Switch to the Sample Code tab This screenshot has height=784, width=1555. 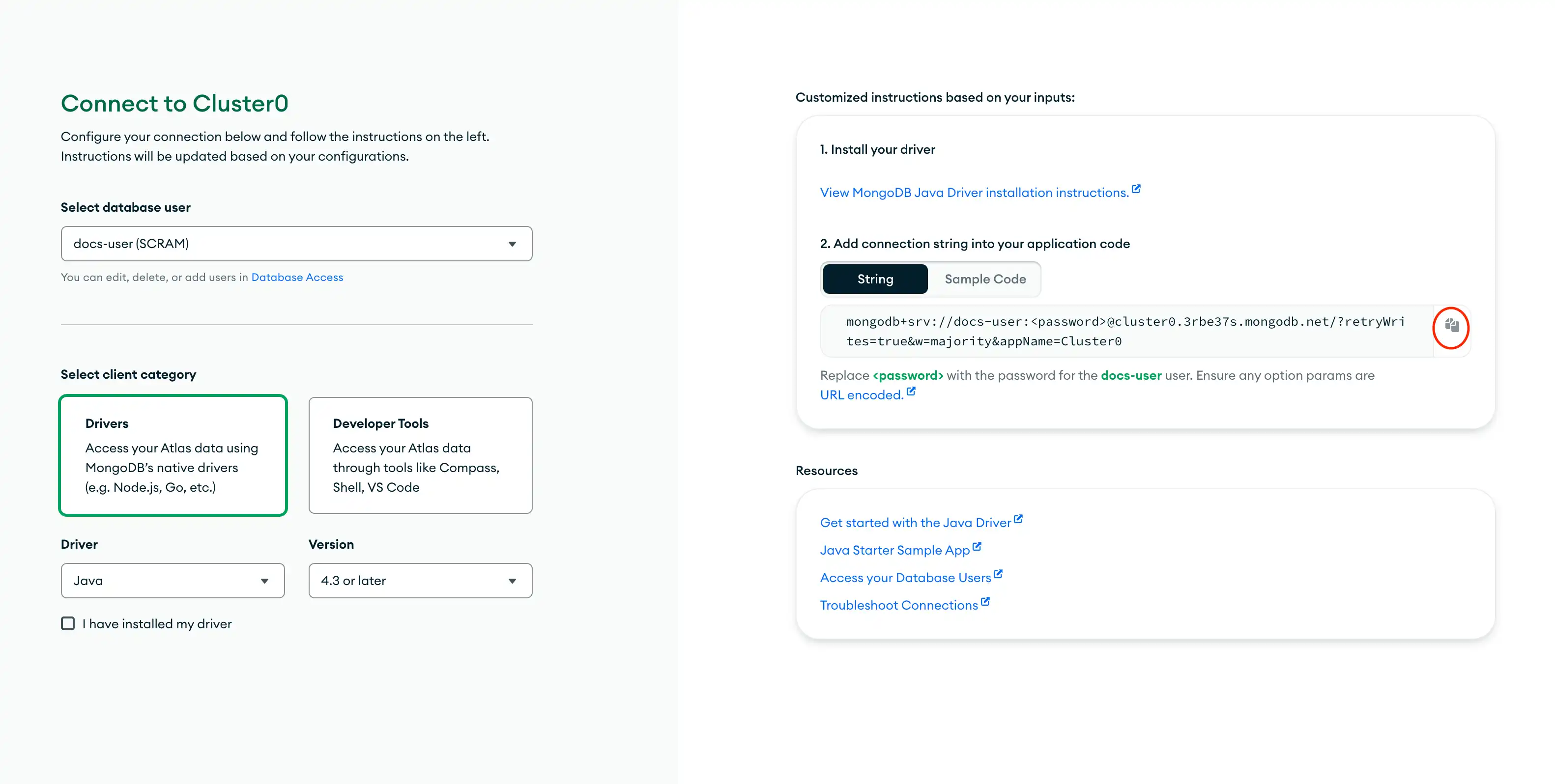pyautogui.click(x=985, y=278)
